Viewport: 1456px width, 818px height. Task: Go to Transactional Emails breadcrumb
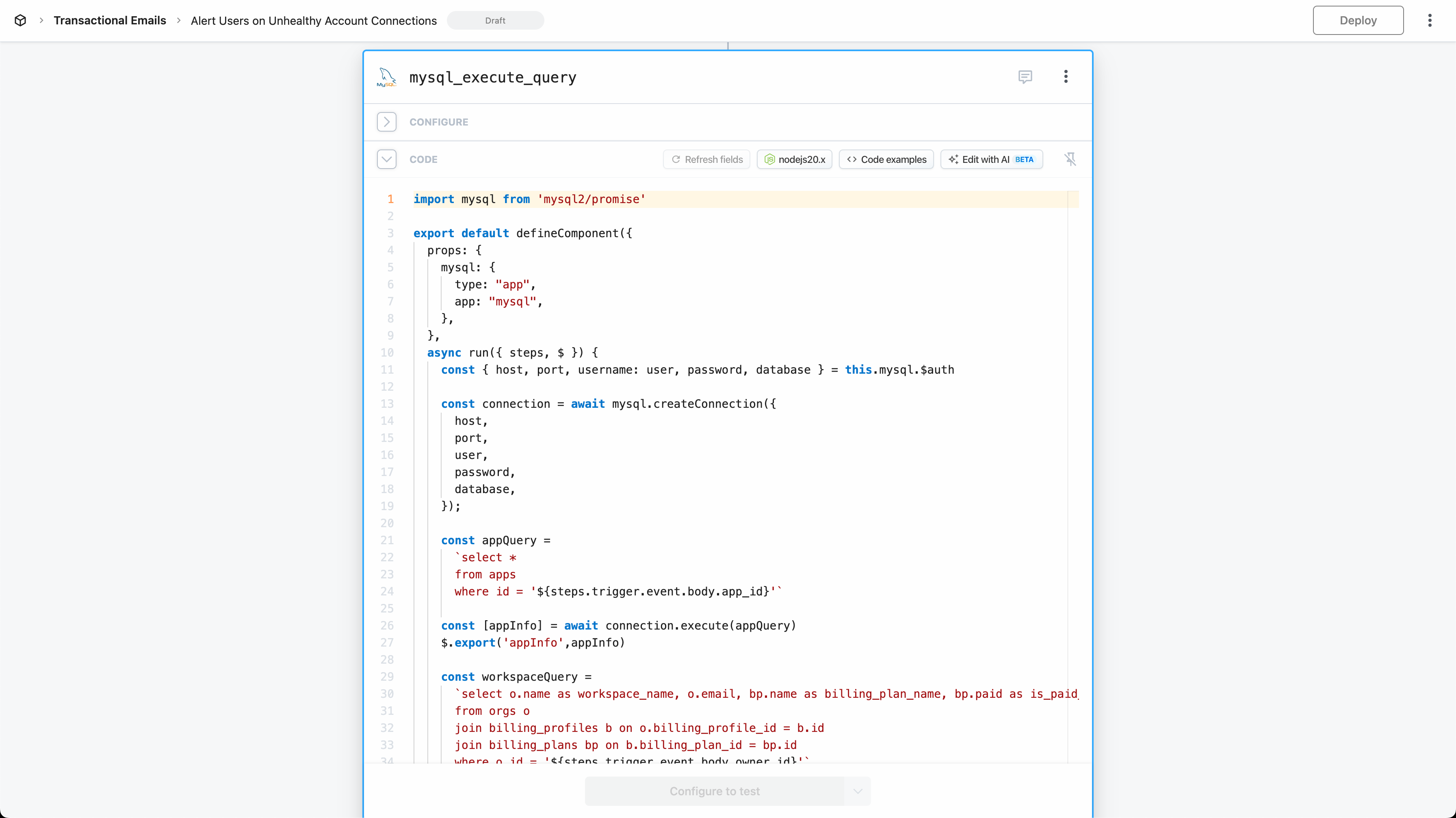coord(110,20)
